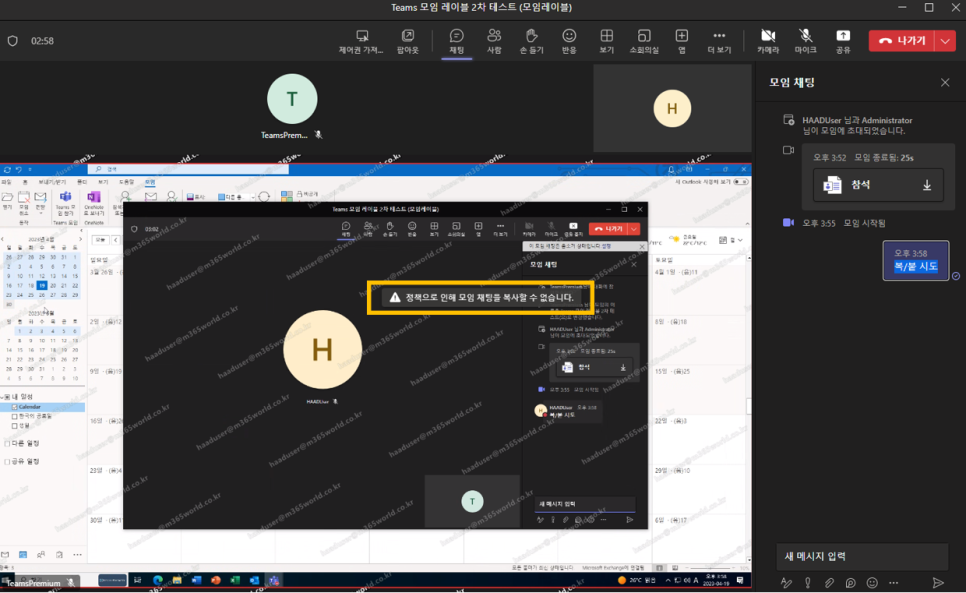The width and height of the screenshot is (966, 593).
Task: Toggle the 카메라 camera on
Action: [x=768, y=41]
